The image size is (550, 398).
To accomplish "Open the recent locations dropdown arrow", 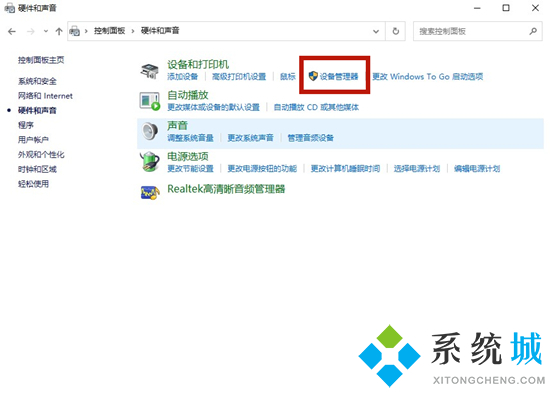I will (x=46, y=32).
